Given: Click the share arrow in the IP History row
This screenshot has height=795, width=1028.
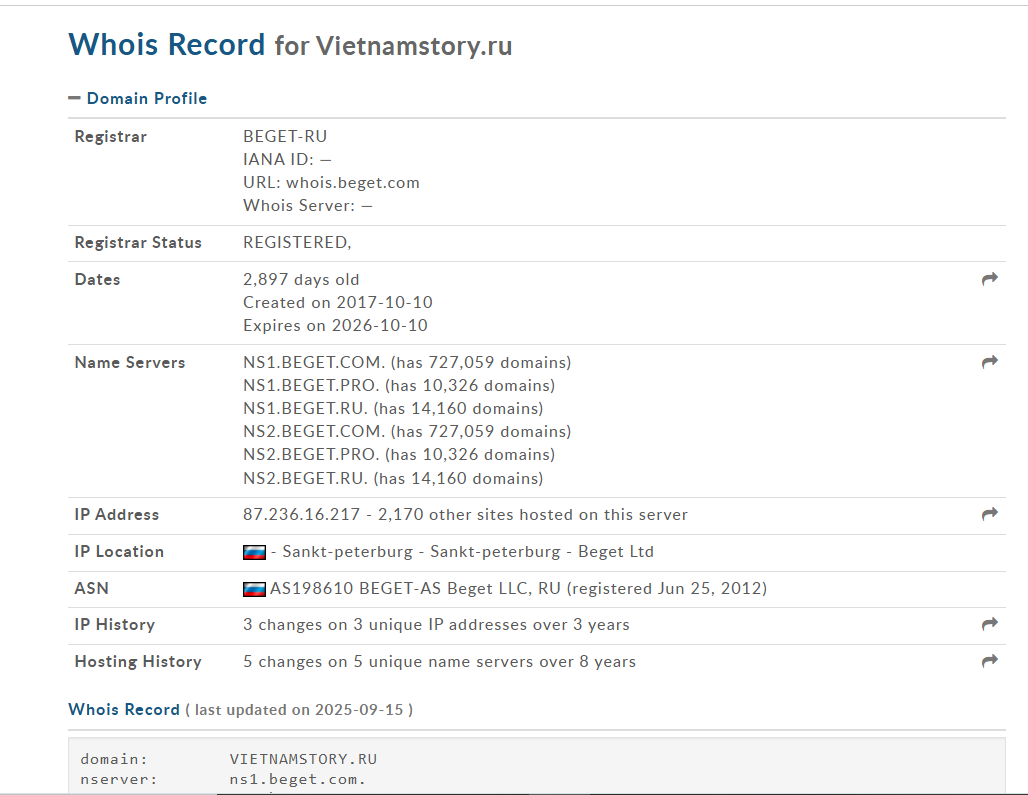Looking at the screenshot, I should click(989, 624).
